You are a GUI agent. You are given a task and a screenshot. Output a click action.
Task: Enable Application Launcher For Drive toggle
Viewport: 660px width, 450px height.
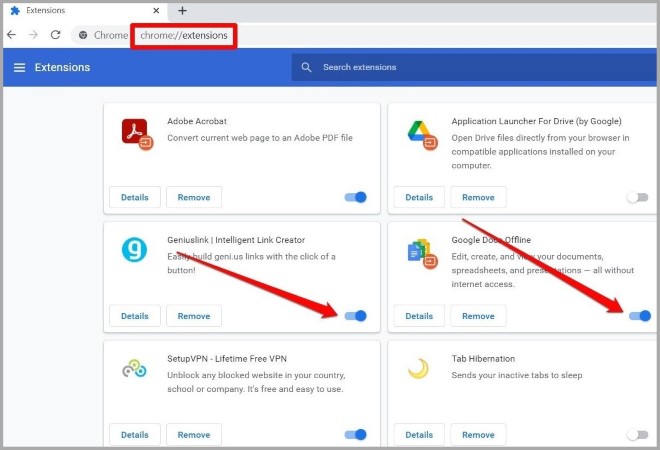click(637, 197)
